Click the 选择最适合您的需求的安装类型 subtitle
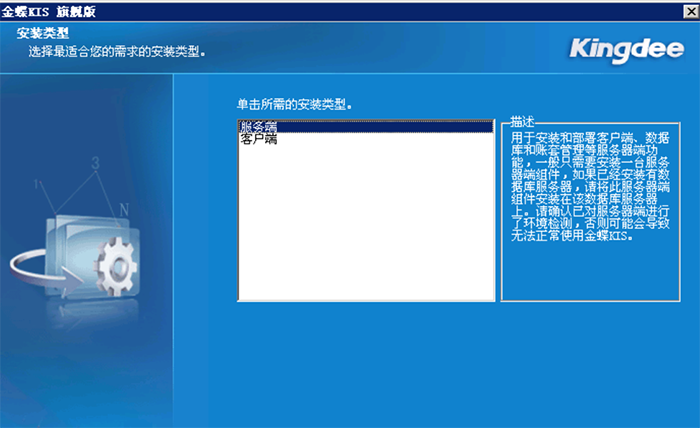This screenshot has height=428, width=700. tap(117, 52)
